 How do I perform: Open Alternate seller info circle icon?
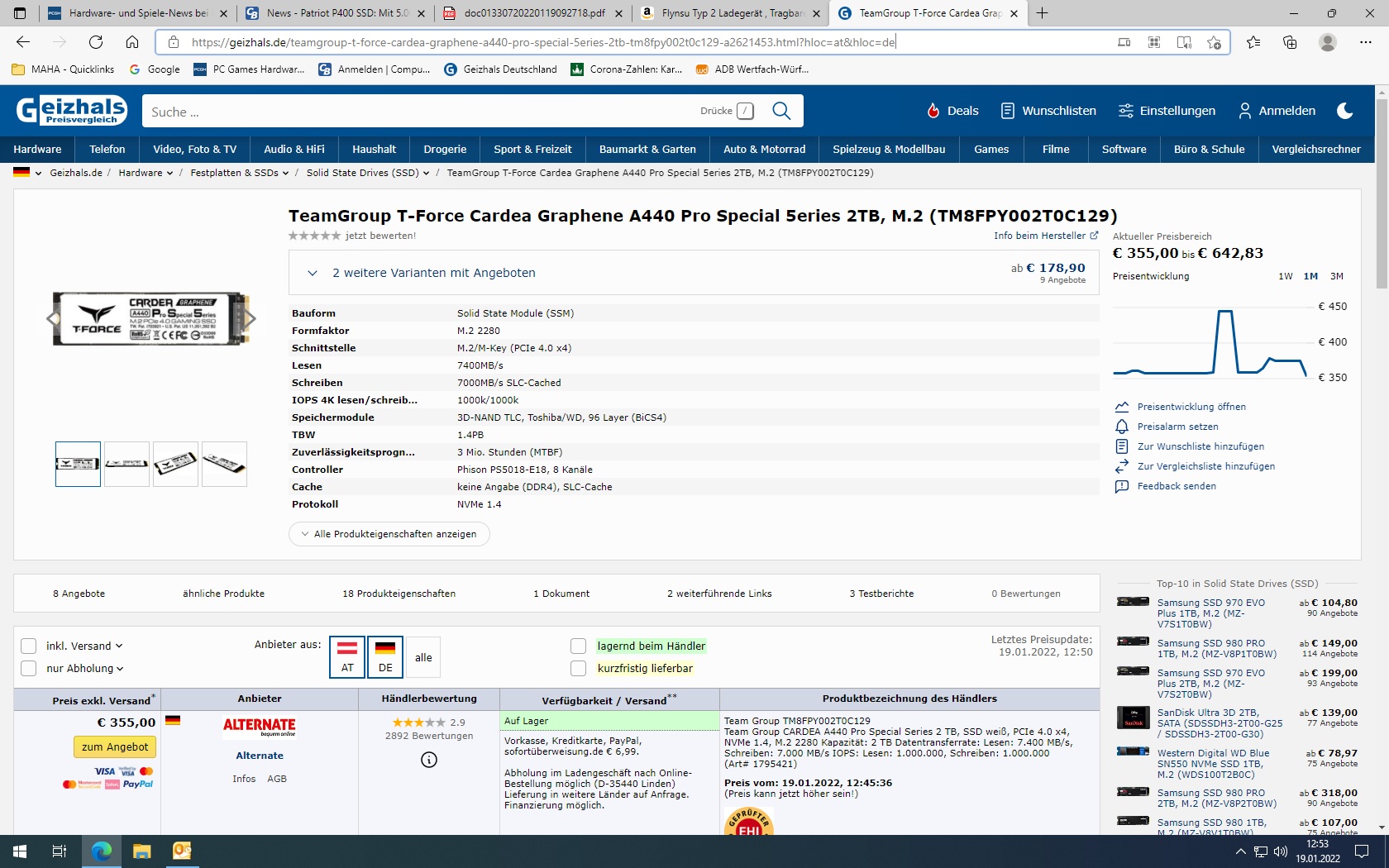click(x=429, y=760)
